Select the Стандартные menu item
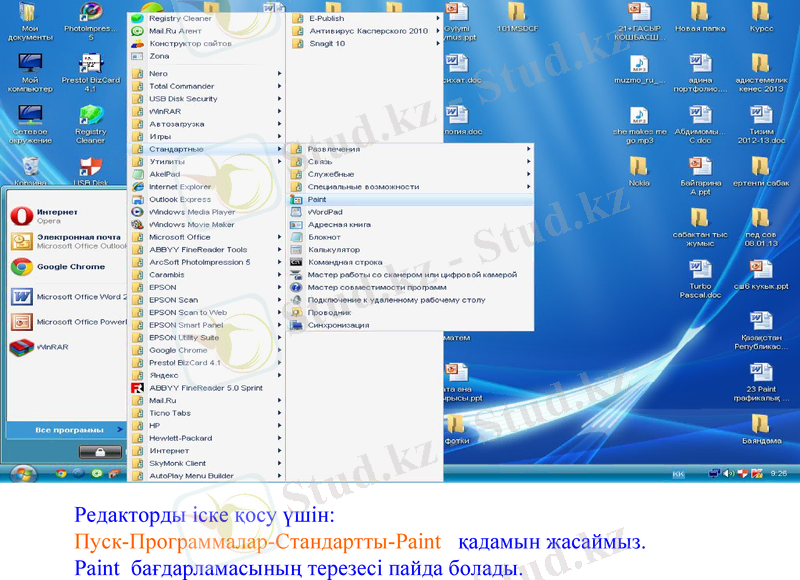The height and width of the screenshot is (580, 800). [176, 149]
